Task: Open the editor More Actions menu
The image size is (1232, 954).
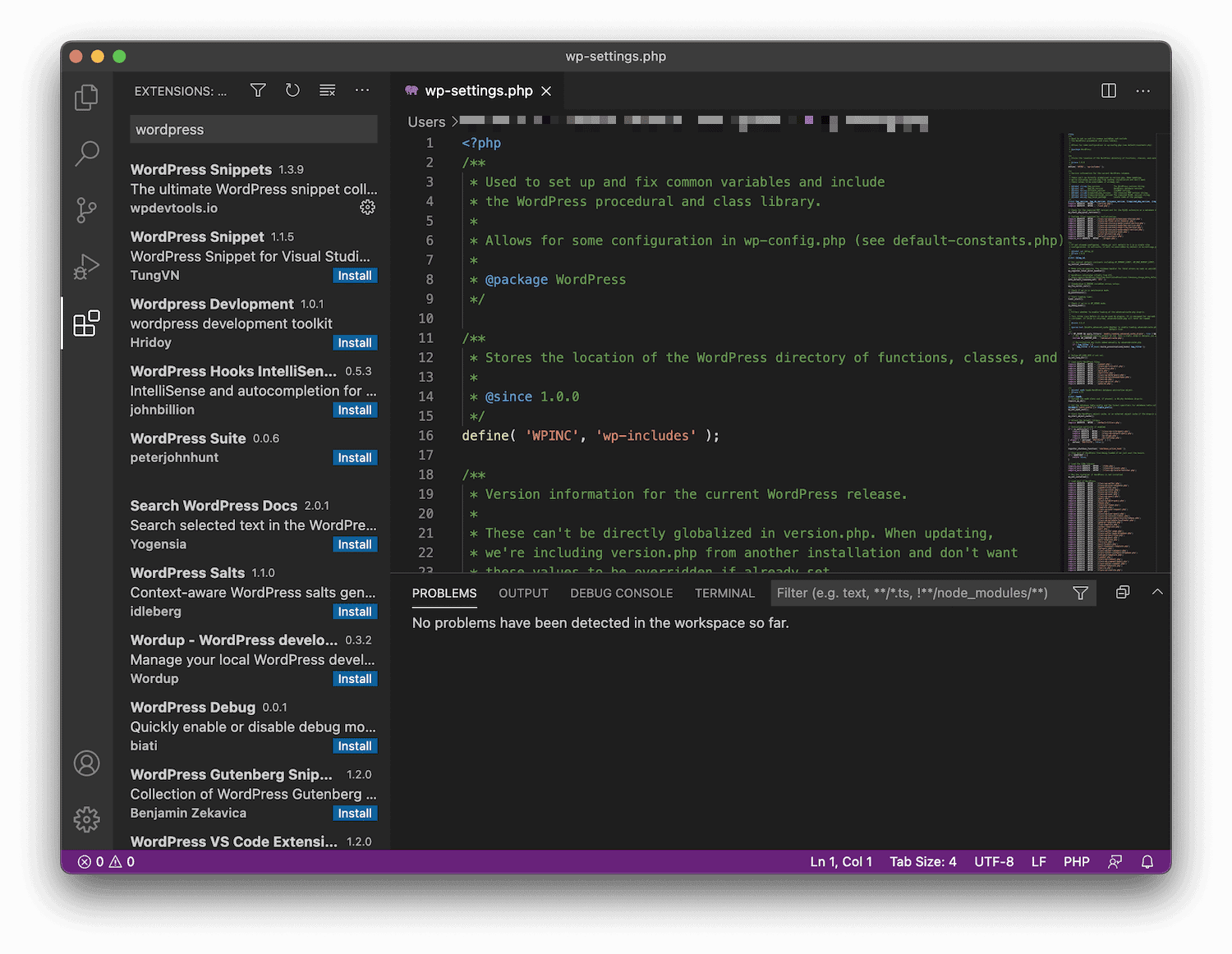Action: click(x=1142, y=91)
